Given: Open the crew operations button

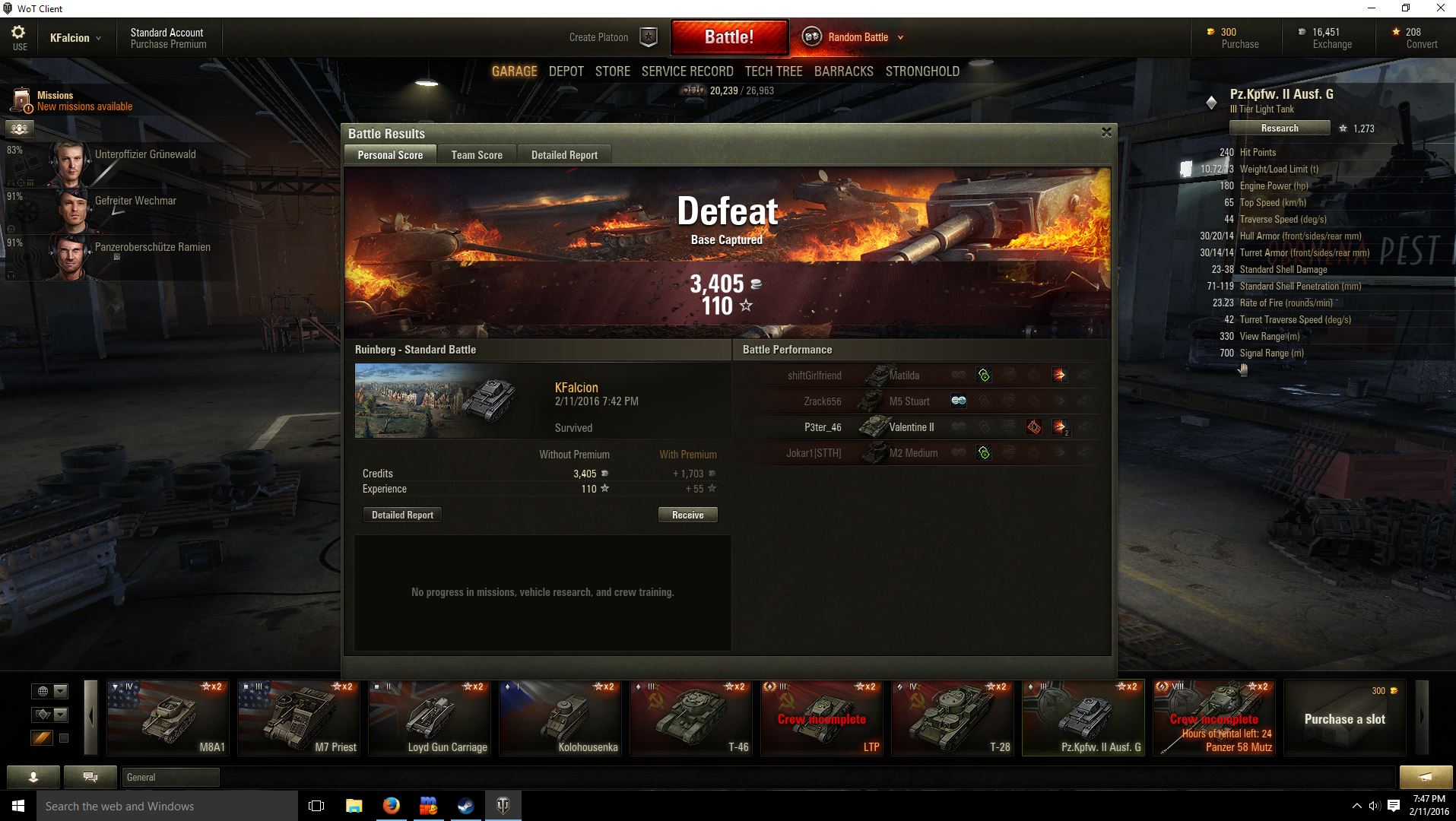Looking at the screenshot, I should (x=19, y=129).
